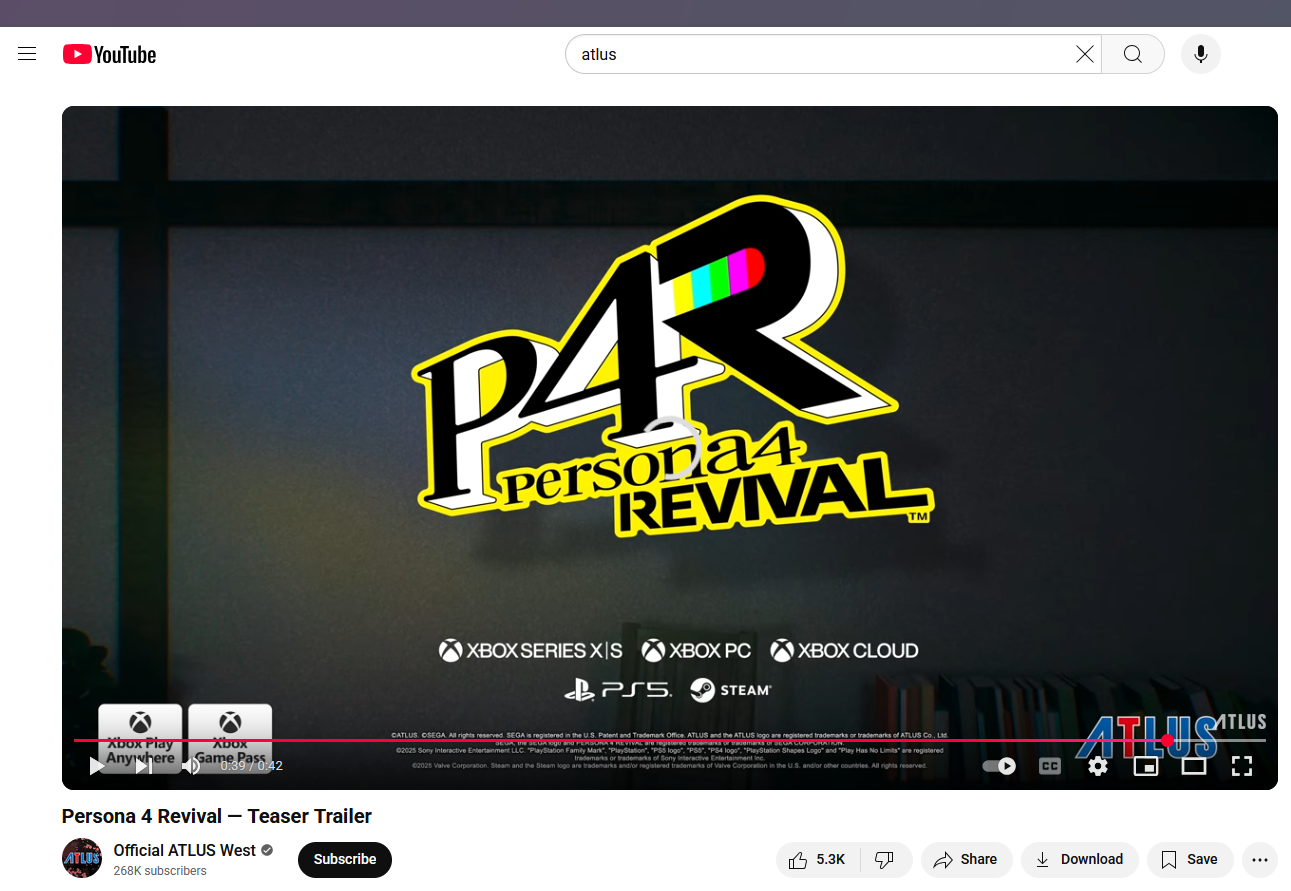Seek using the red progress scrubber
The width and height of the screenshot is (1291, 891).
pyautogui.click(x=1167, y=740)
